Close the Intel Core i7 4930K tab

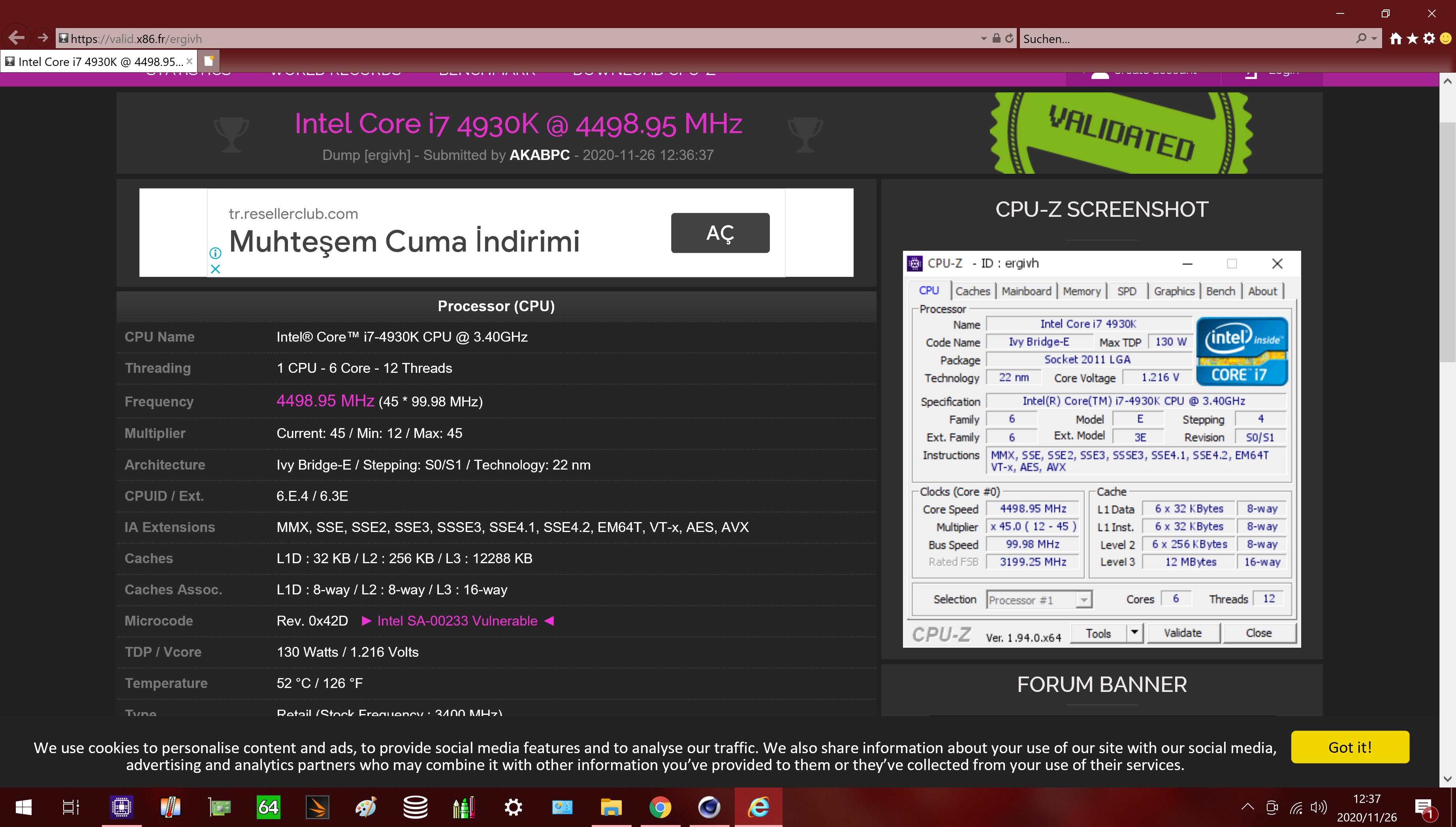tap(190, 61)
